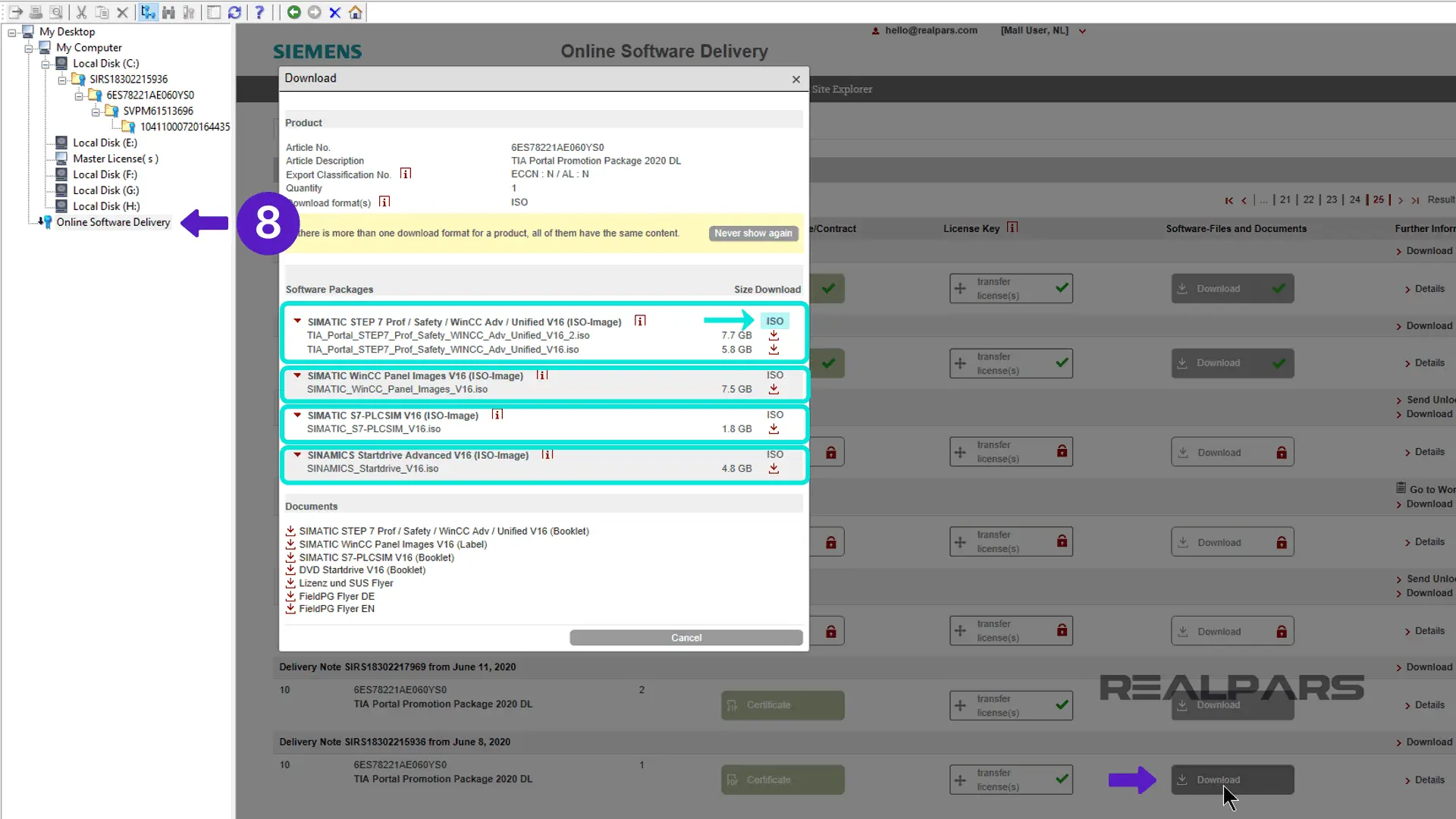Collapse the My Computer tree node

pos(29,48)
